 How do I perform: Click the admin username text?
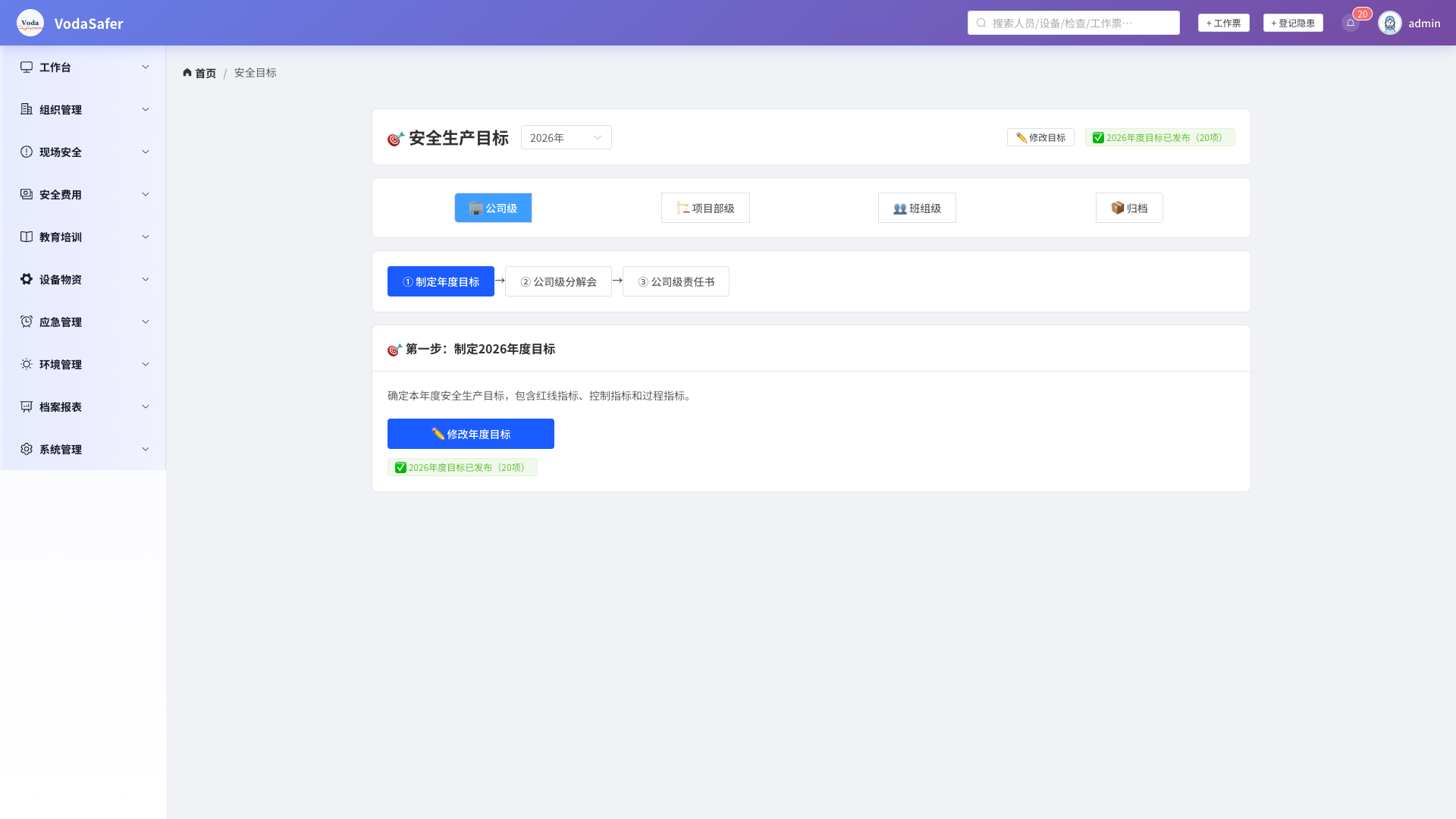(1424, 23)
